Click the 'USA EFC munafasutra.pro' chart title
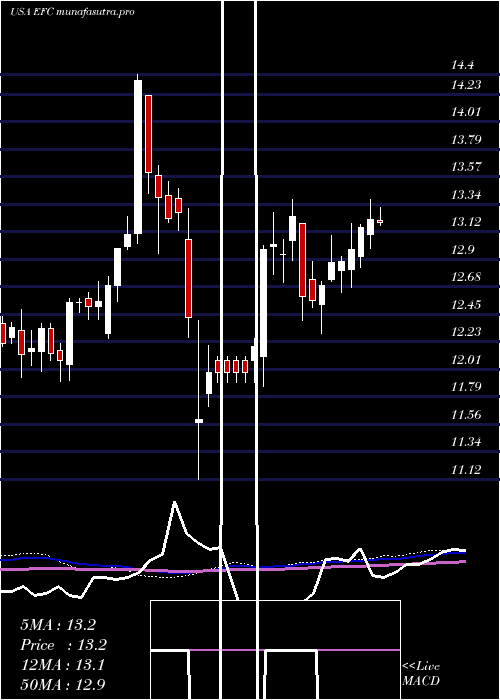The height and width of the screenshot is (700, 500). [72, 12]
